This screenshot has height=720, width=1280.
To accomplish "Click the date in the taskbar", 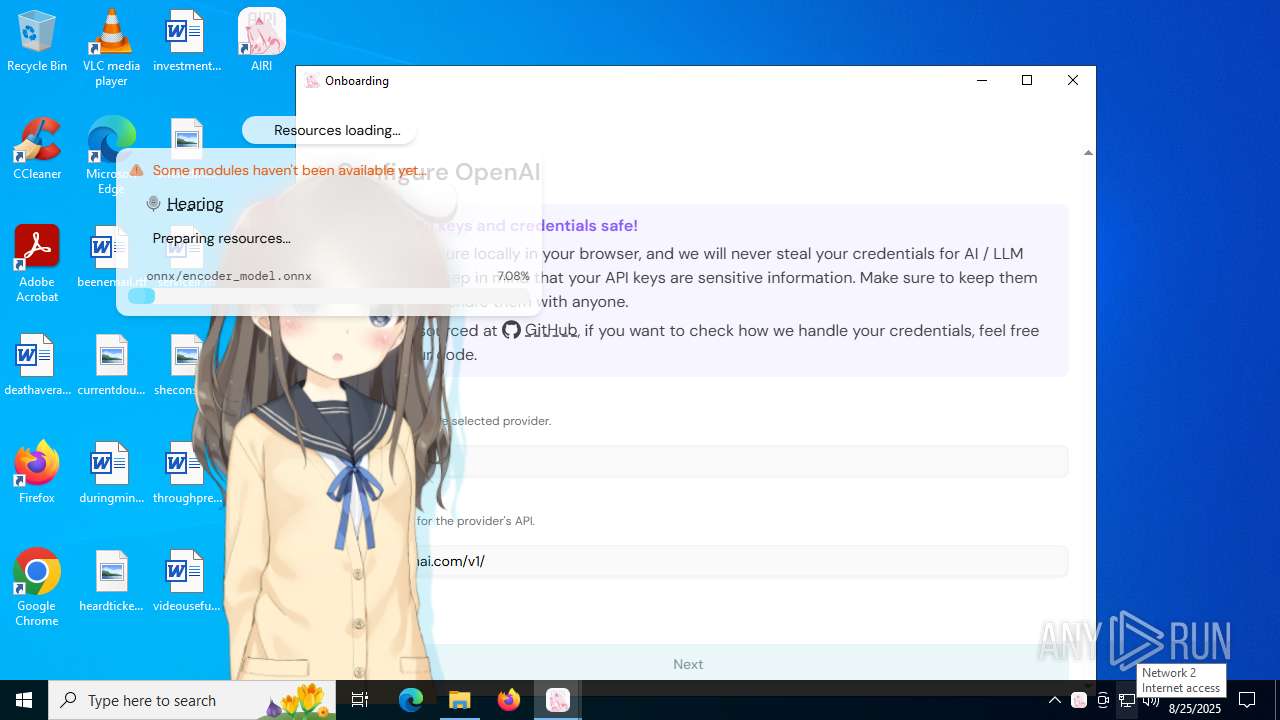I will [x=1194, y=708].
